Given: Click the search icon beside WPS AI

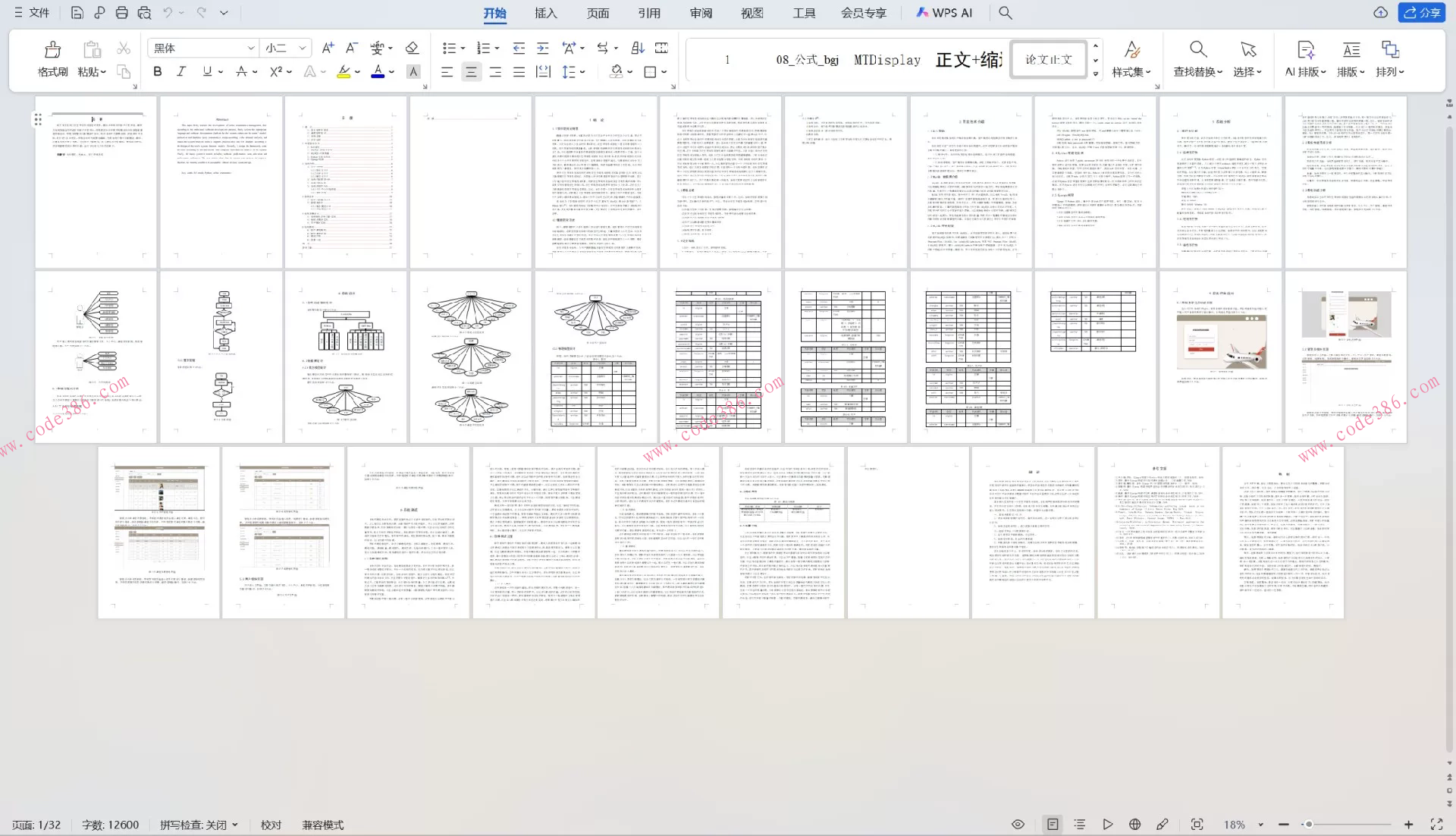Looking at the screenshot, I should click(1006, 13).
